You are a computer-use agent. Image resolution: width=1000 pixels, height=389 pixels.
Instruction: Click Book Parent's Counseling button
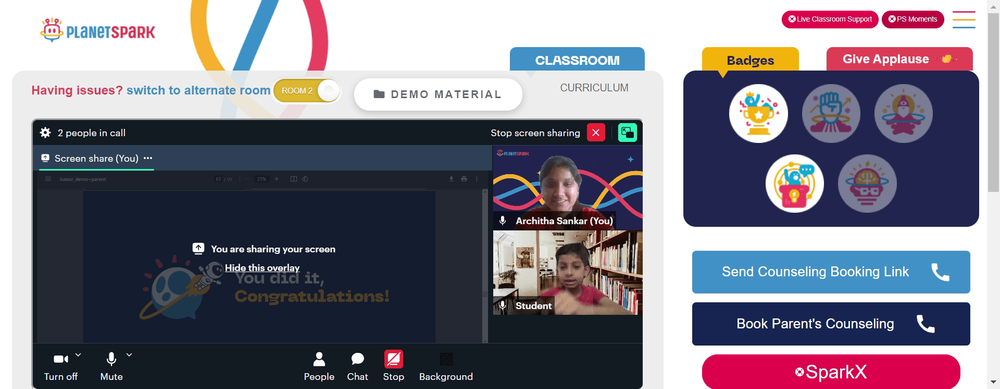831,324
